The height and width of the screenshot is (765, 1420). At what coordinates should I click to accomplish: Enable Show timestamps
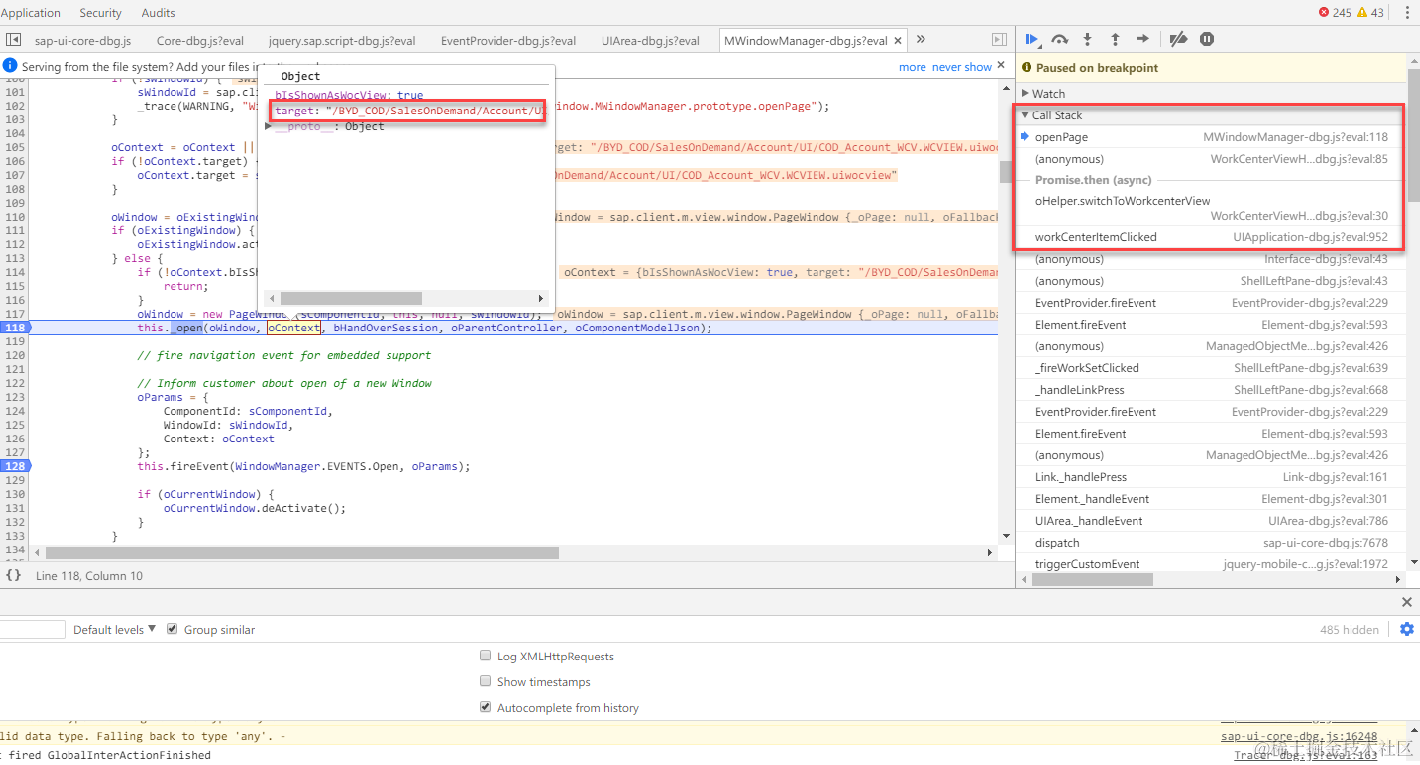(x=486, y=682)
